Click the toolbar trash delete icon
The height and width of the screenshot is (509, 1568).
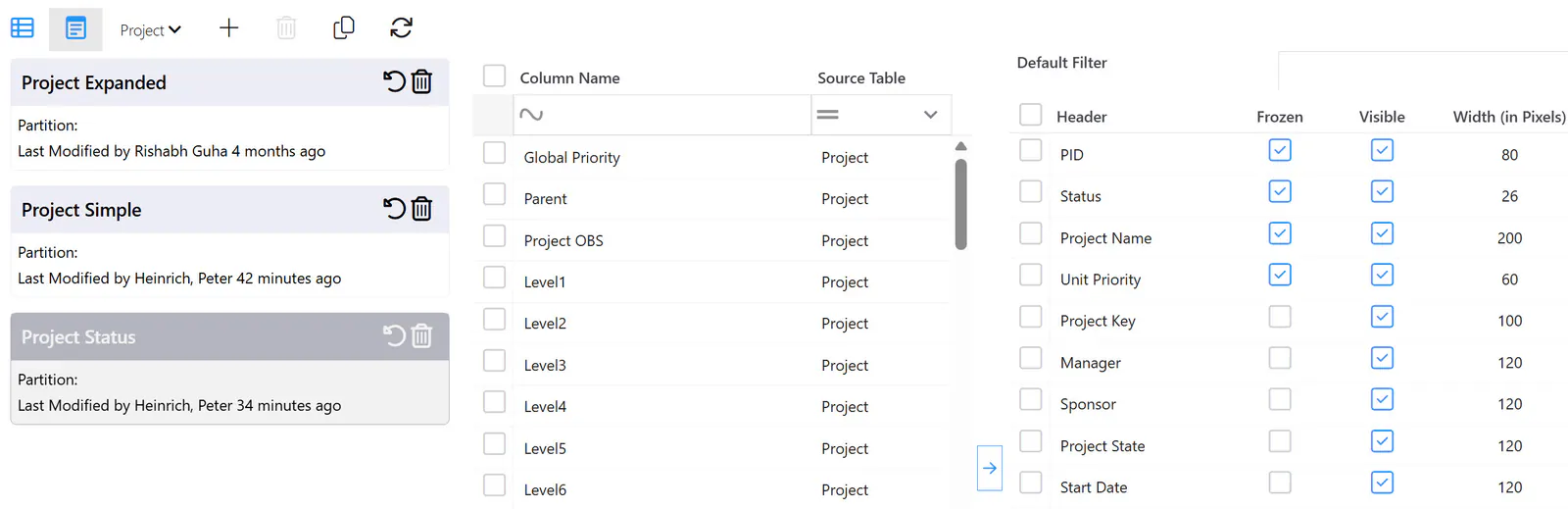coord(286,27)
